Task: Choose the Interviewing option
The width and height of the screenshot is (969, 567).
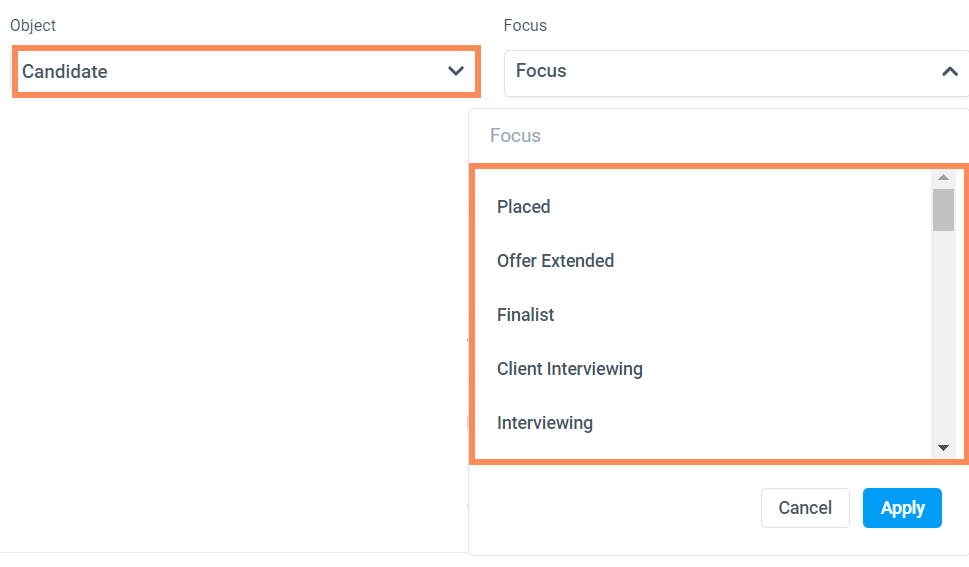Action: pyautogui.click(x=545, y=423)
